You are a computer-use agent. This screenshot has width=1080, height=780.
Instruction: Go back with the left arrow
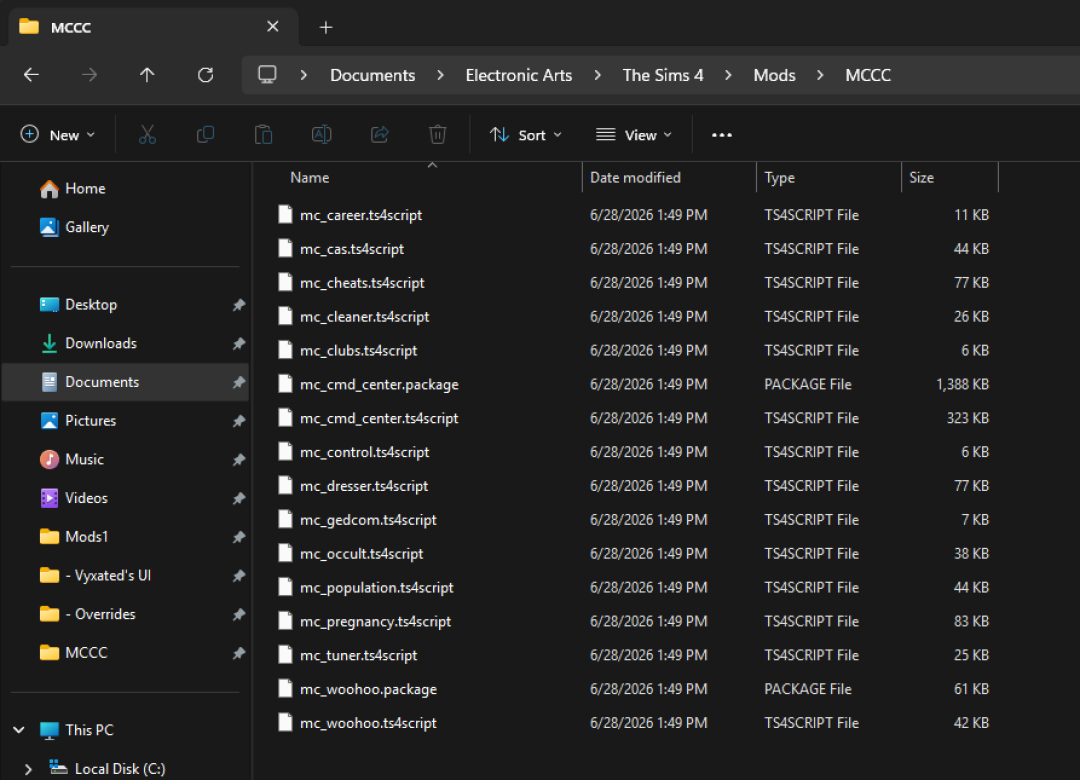(32, 75)
